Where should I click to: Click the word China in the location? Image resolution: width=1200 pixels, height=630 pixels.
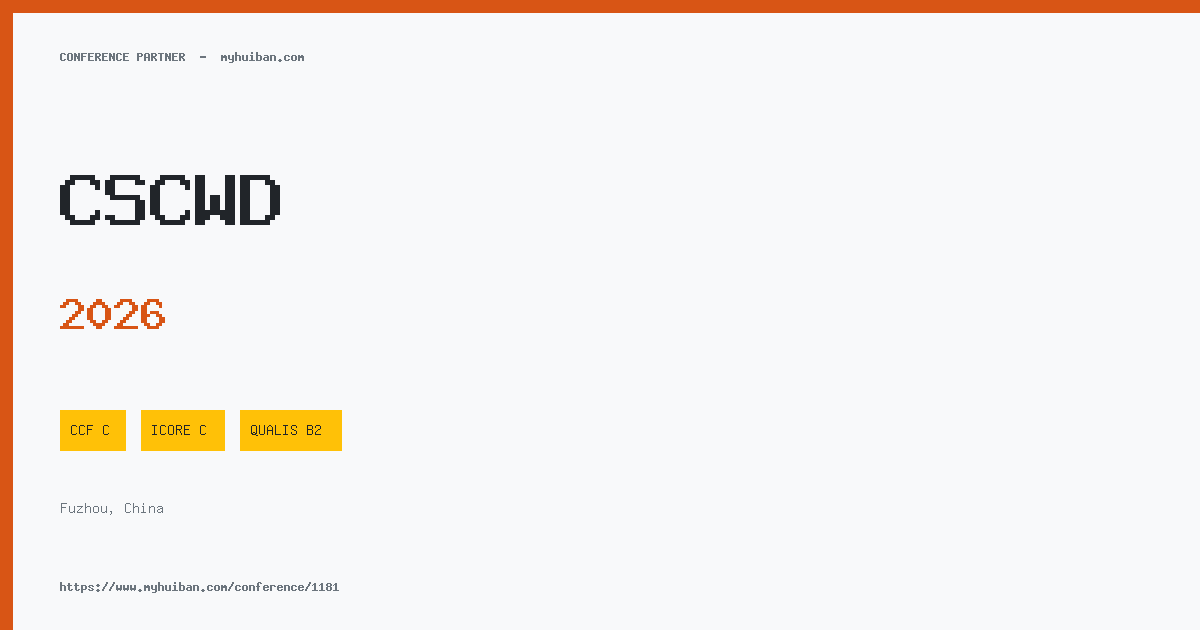(144, 508)
